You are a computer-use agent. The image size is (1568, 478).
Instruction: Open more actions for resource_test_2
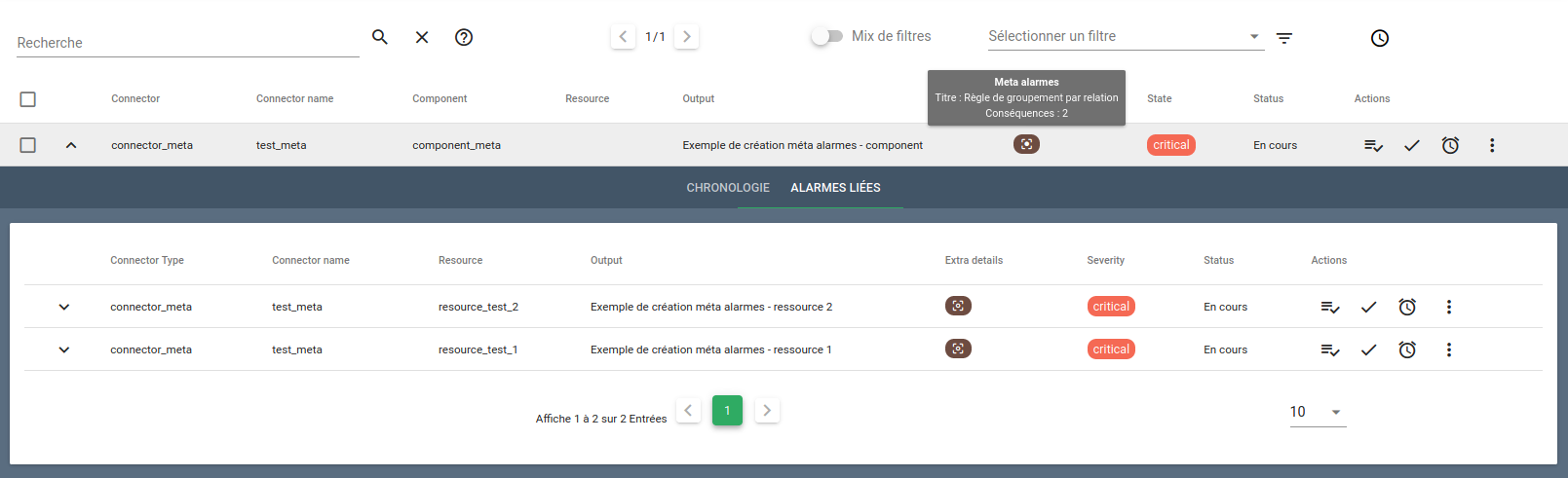pyautogui.click(x=1449, y=307)
